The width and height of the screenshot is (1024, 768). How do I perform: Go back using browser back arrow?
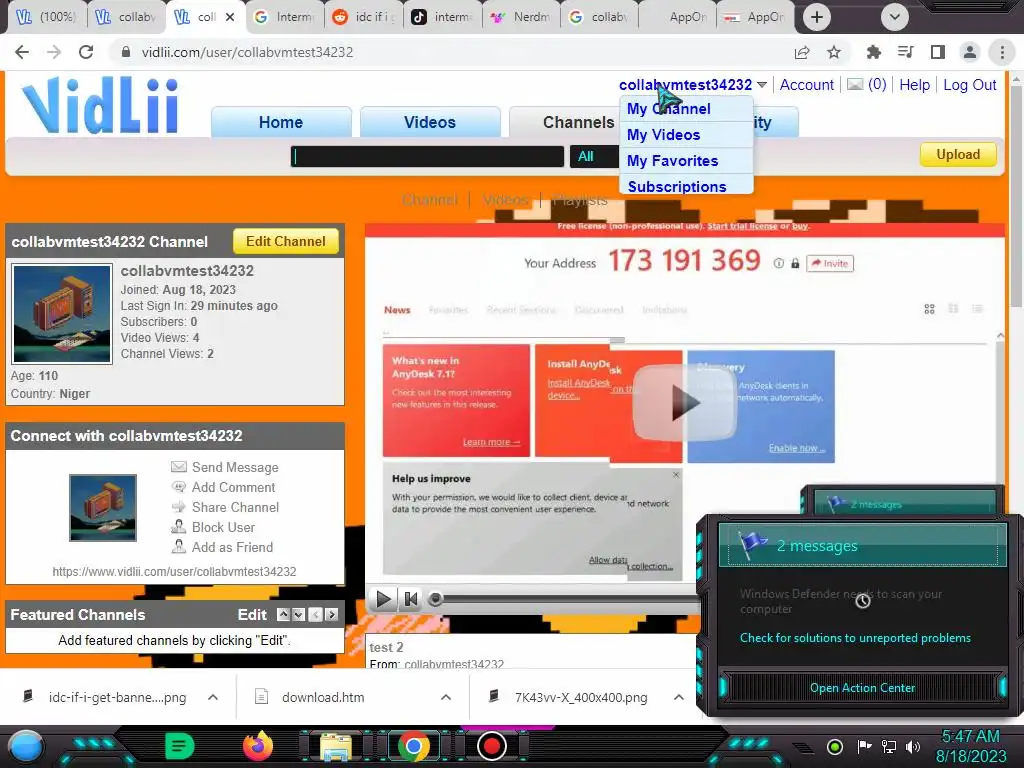(22, 52)
